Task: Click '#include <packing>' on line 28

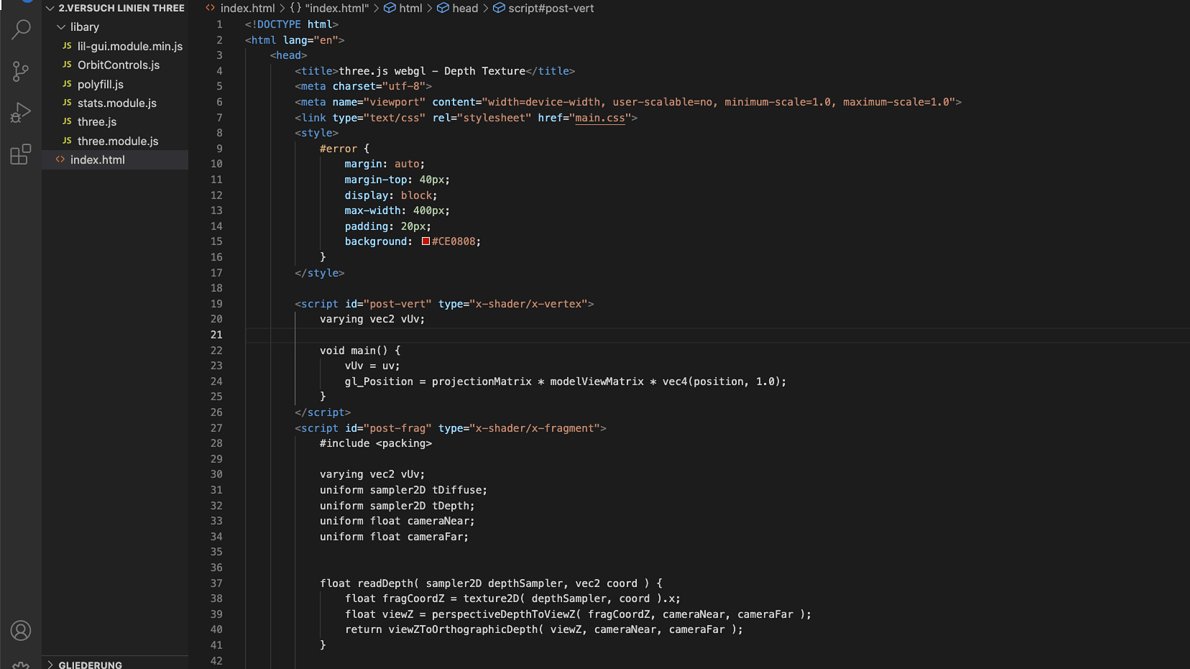Action: (x=376, y=444)
